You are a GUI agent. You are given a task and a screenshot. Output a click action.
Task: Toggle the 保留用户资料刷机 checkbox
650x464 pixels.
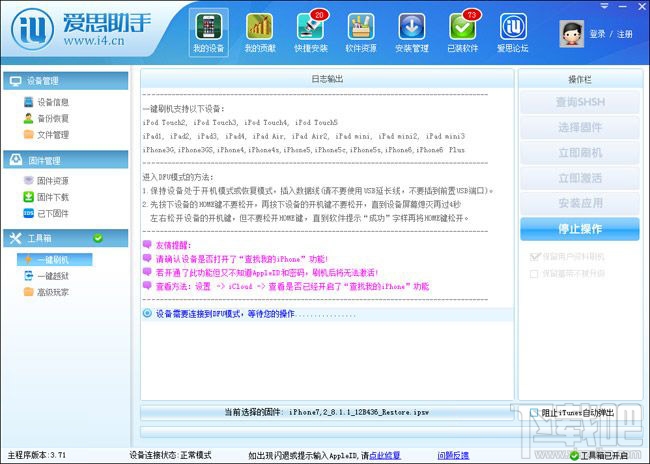click(x=535, y=257)
